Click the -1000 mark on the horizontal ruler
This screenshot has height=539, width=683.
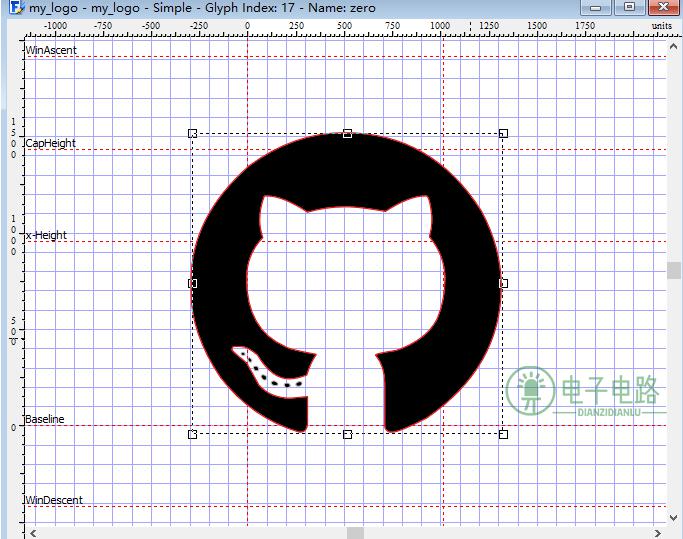55,26
